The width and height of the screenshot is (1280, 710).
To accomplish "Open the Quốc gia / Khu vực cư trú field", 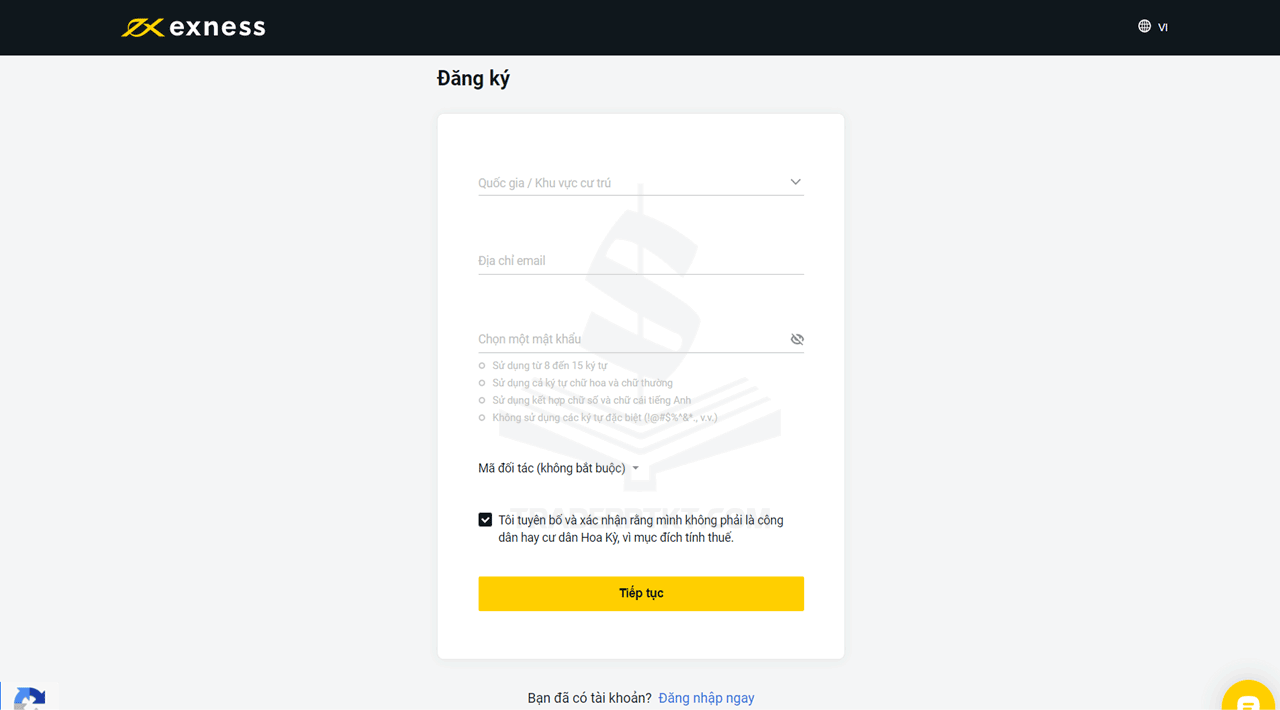I will (630, 183).
